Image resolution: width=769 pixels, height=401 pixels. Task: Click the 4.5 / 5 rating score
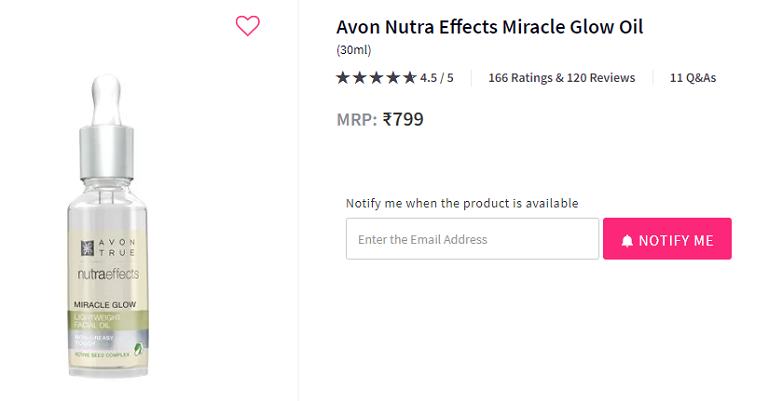[436, 78]
